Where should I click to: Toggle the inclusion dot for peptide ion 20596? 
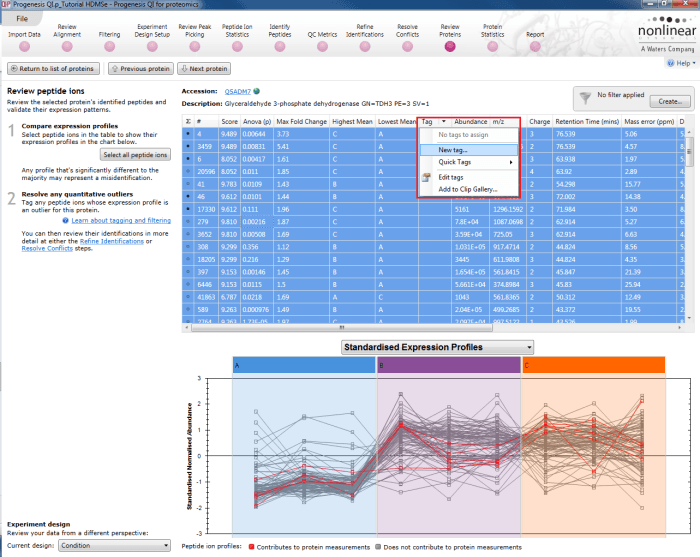[x=188, y=171]
